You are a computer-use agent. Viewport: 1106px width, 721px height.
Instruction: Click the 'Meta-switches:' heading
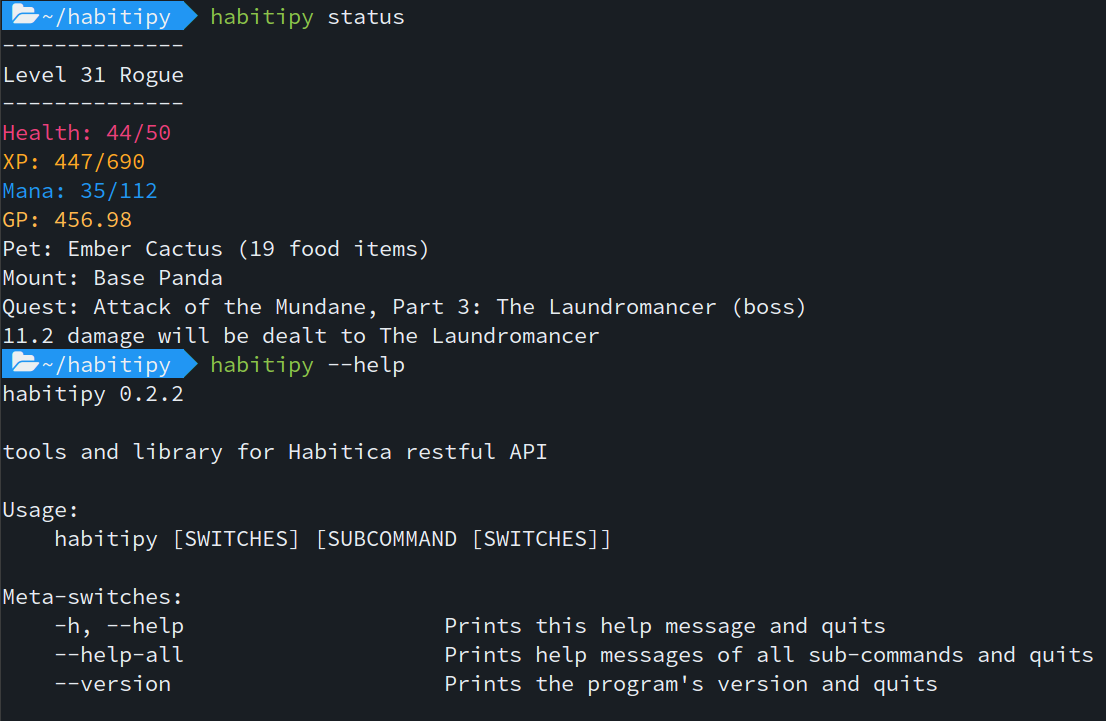click(93, 597)
